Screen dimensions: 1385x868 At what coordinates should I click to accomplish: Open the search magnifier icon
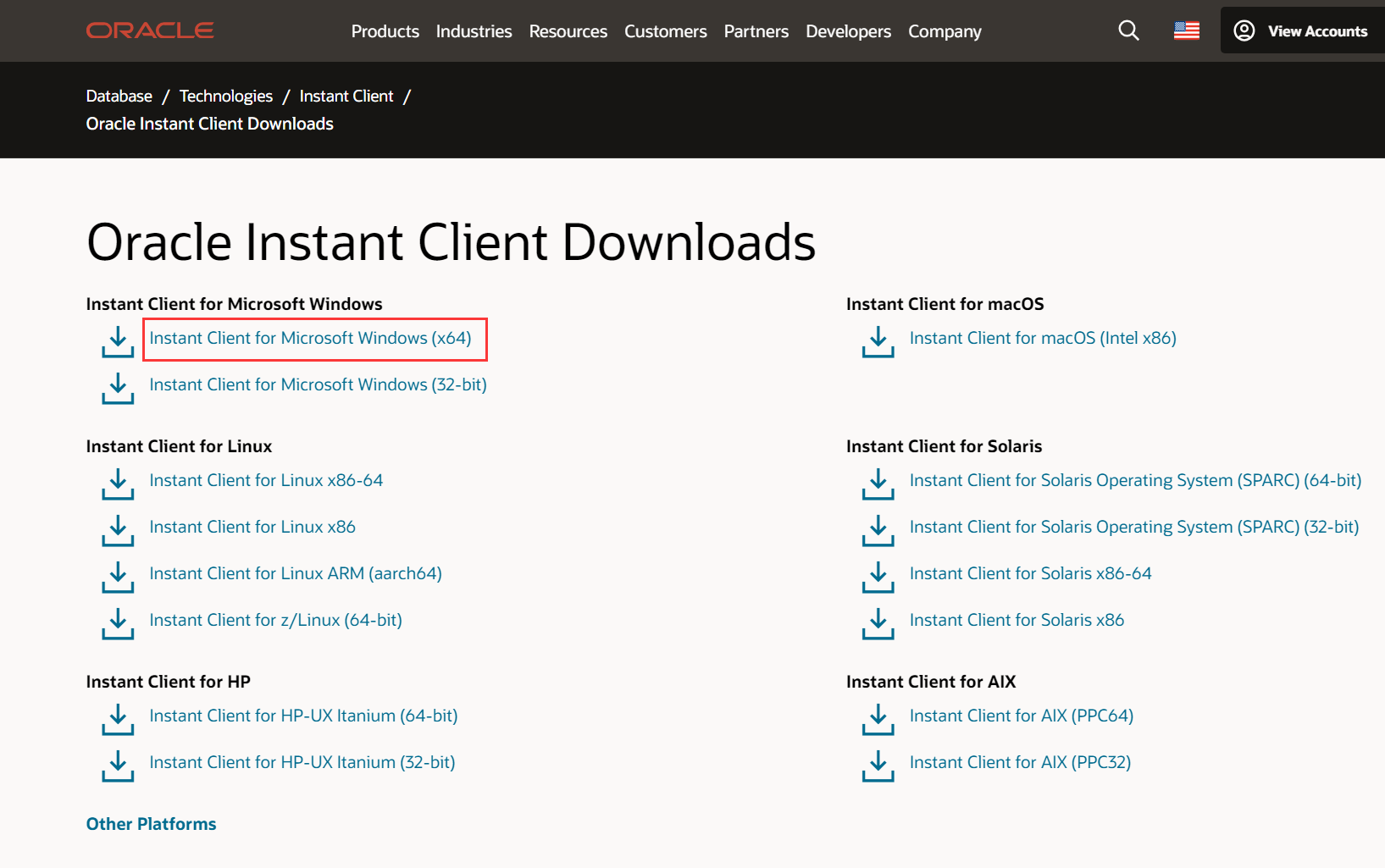click(x=1128, y=31)
